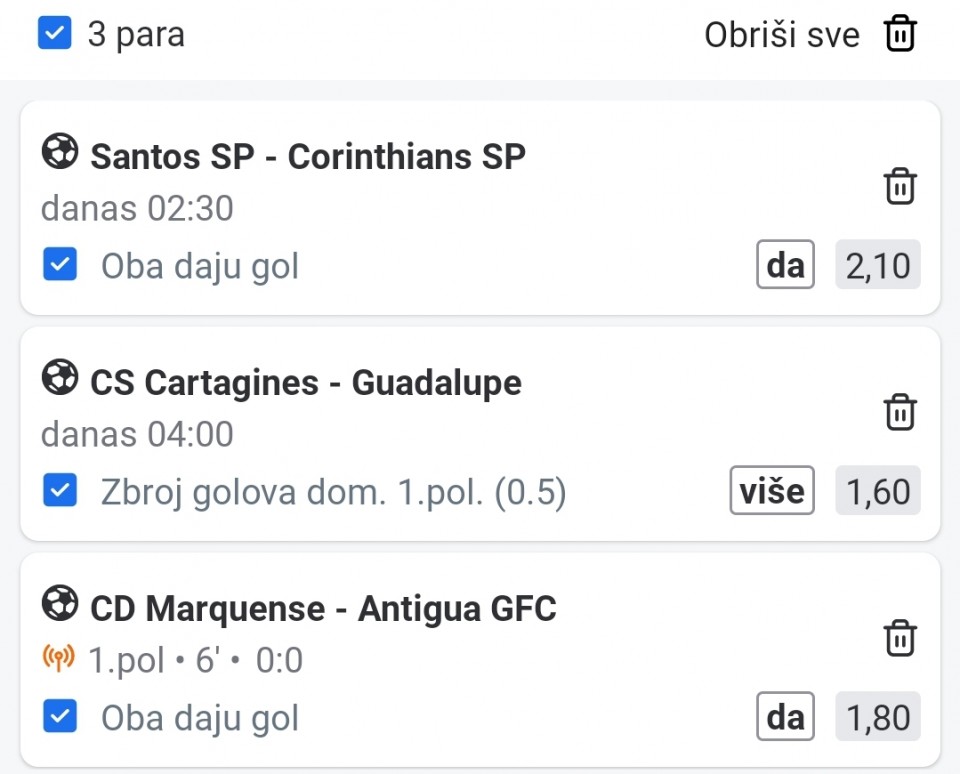Screen dimensions: 960x774
Task: Click the orange live broadcast icon
Action: (x=59, y=660)
